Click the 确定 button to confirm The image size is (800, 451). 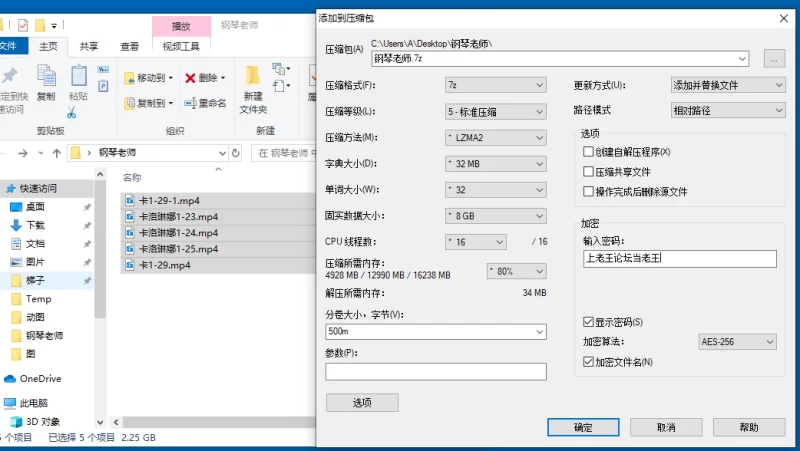[x=583, y=428]
